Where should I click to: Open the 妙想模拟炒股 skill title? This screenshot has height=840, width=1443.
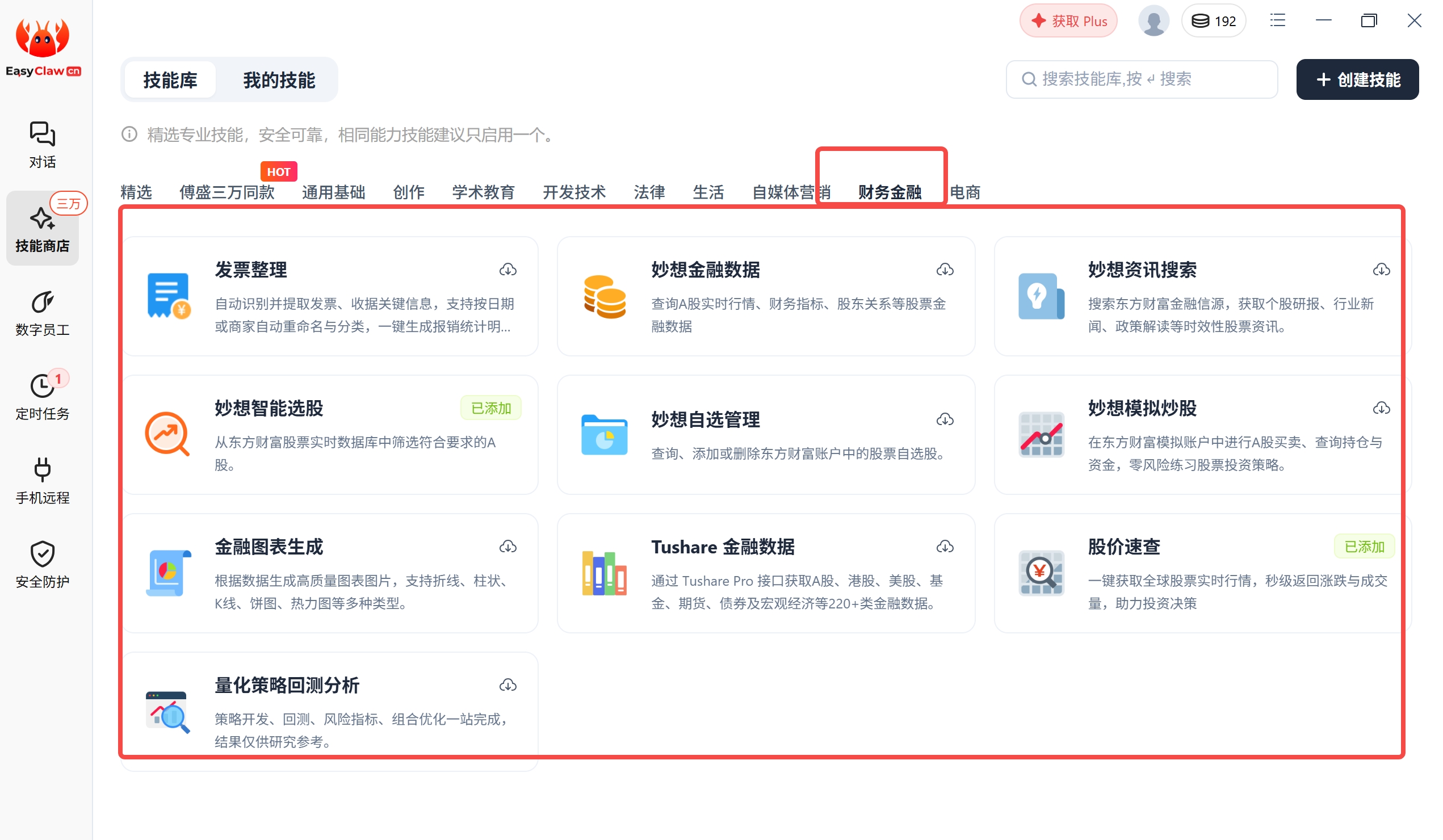point(1142,409)
